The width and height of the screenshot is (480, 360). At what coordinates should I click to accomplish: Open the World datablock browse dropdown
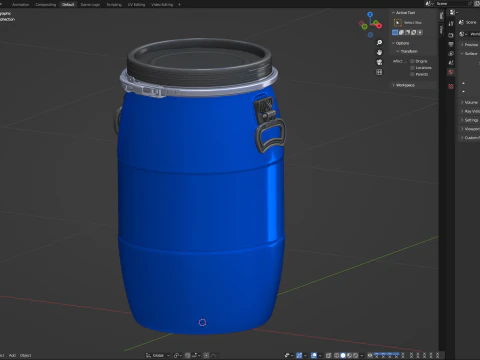(463, 34)
